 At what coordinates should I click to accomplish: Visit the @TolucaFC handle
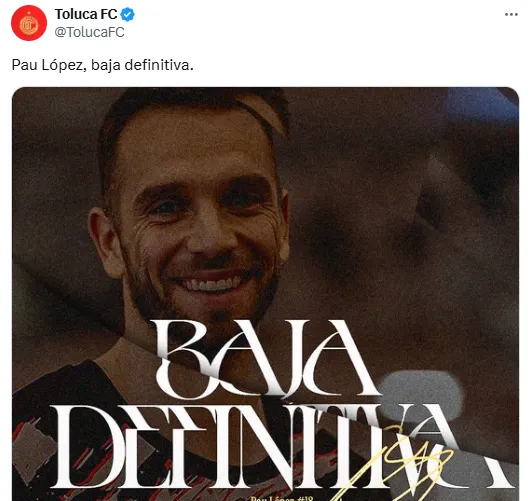pyautogui.click(x=89, y=32)
